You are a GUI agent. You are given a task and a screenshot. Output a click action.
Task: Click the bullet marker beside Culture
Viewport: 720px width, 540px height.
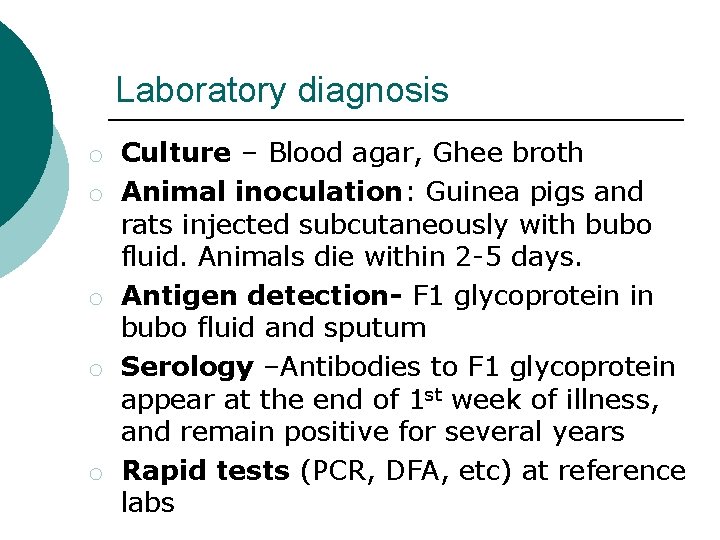(x=96, y=156)
